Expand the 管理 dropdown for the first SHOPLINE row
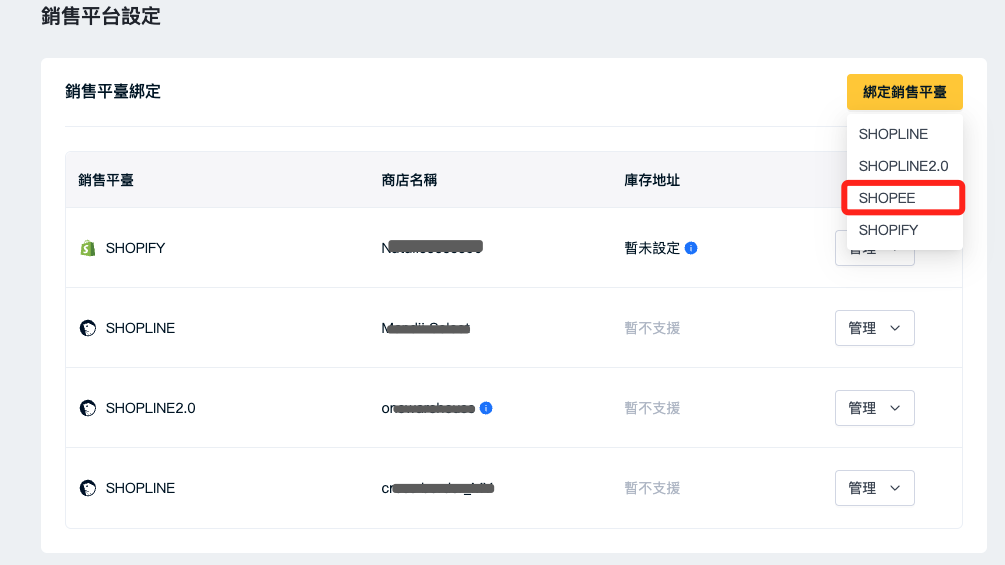Image resolution: width=1005 pixels, height=565 pixels. click(x=874, y=328)
